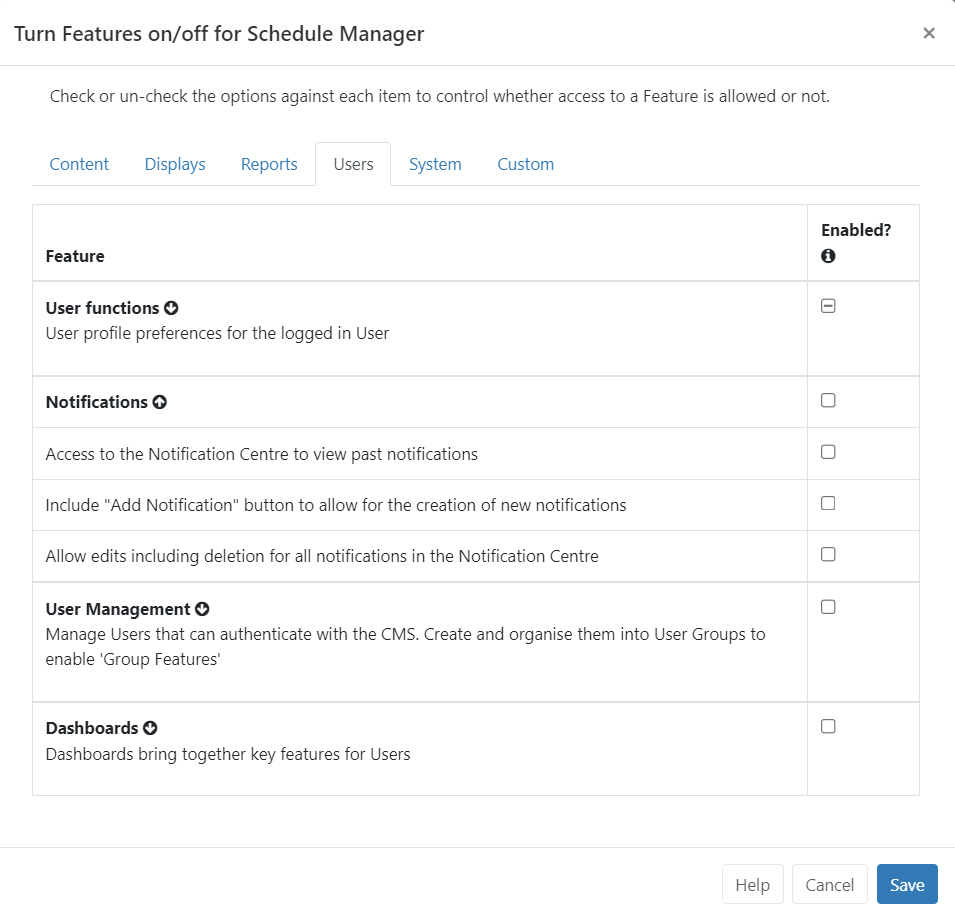Viewport: 955px width, 913px height.
Task: Check the Dashboards feature checkbox
Action: [x=828, y=727]
